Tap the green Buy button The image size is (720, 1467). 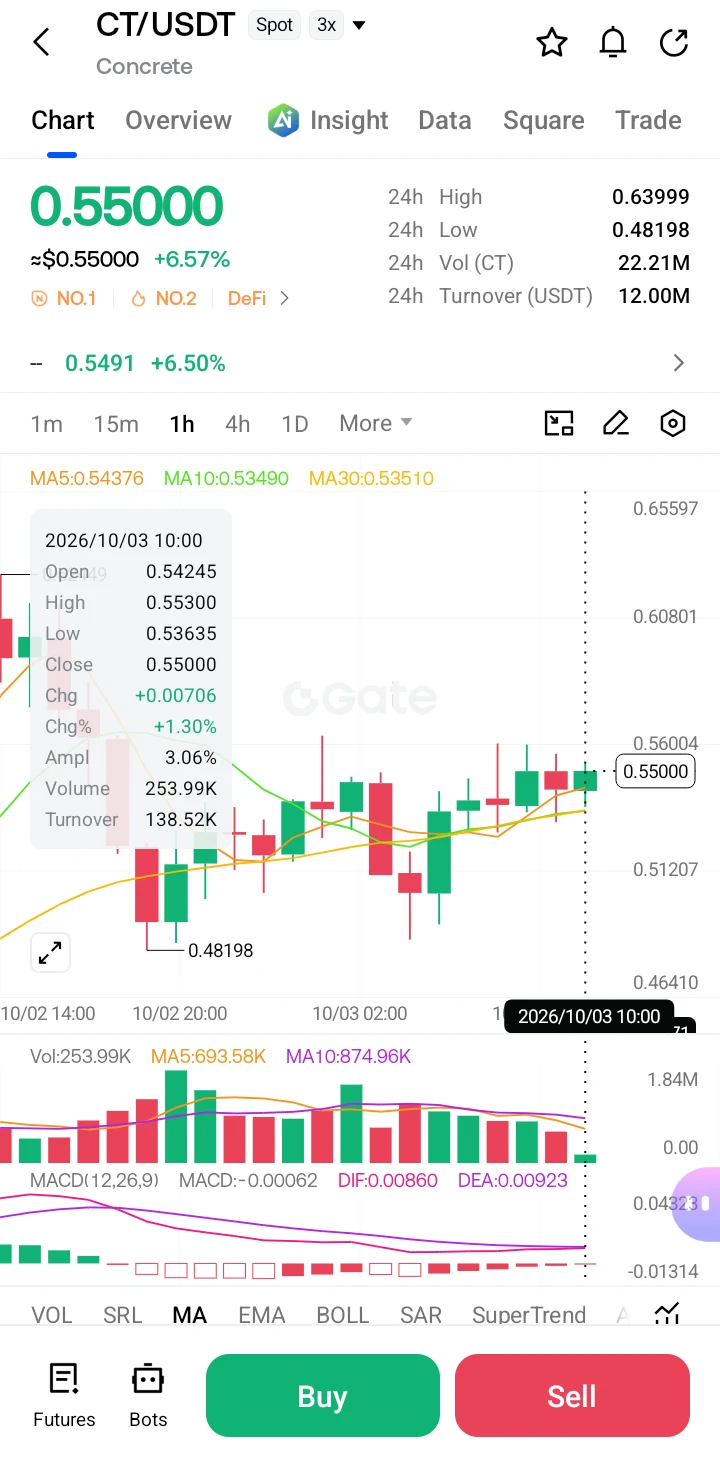pos(323,1395)
